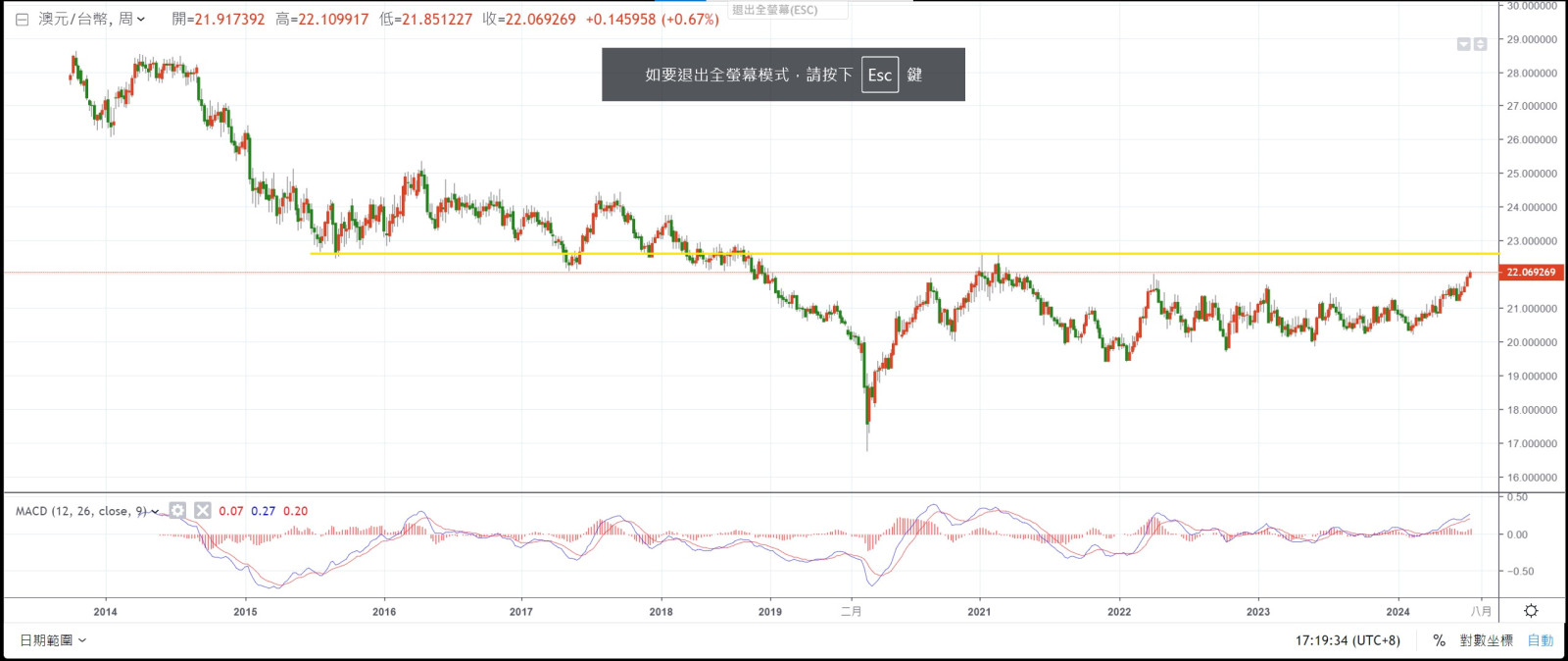
Task: Open MACD indicator settings gear
Action: tap(177, 510)
